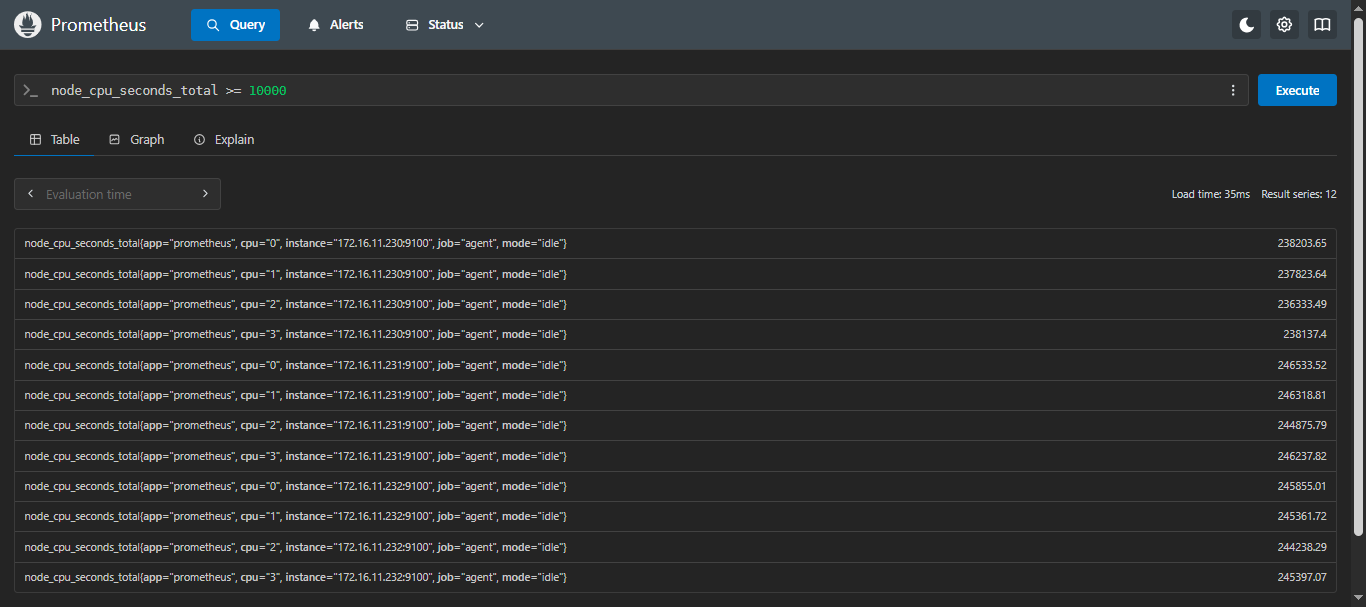Open query options three-dot menu
The height and width of the screenshot is (607, 1366).
coord(1233,90)
